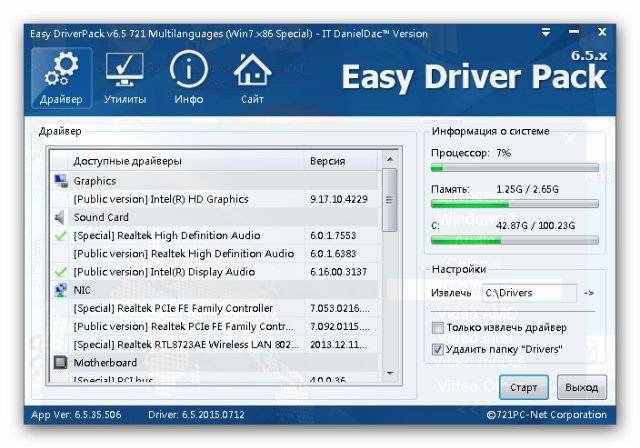Click the Graphics category row label

click(x=95, y=181)
